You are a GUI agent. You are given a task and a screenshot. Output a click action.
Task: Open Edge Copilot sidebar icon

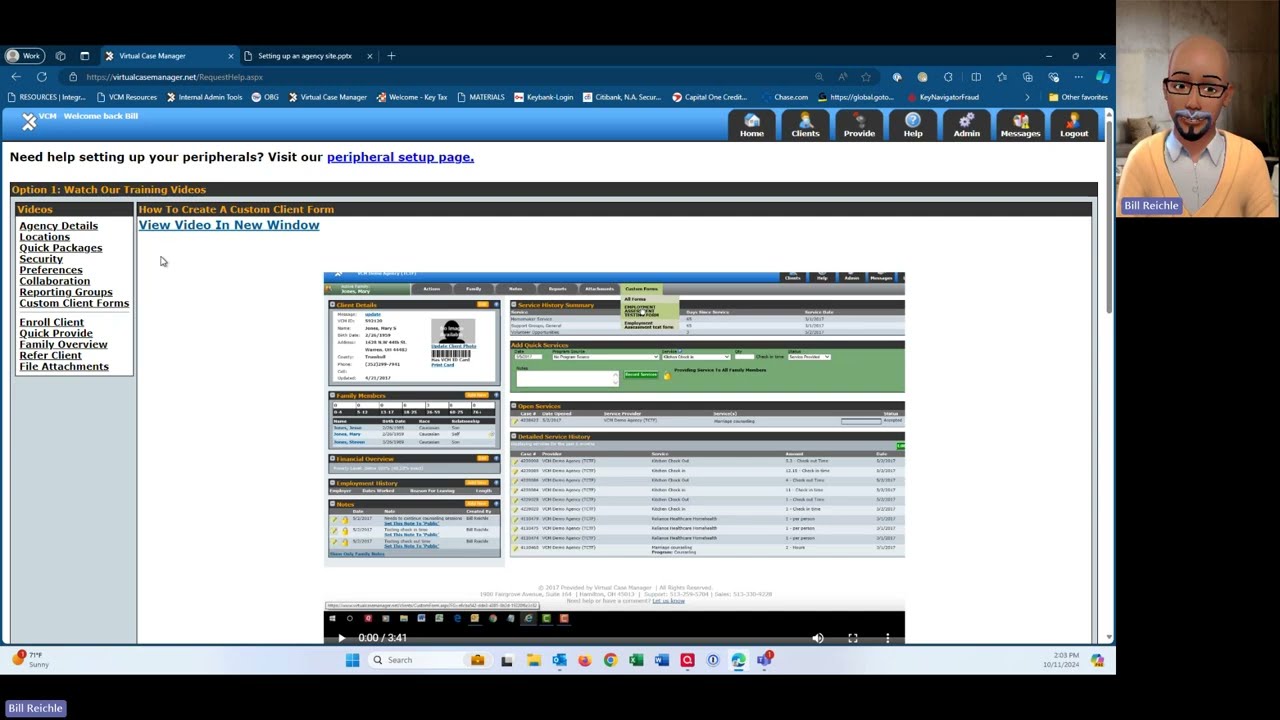(x=1102, y=77)
